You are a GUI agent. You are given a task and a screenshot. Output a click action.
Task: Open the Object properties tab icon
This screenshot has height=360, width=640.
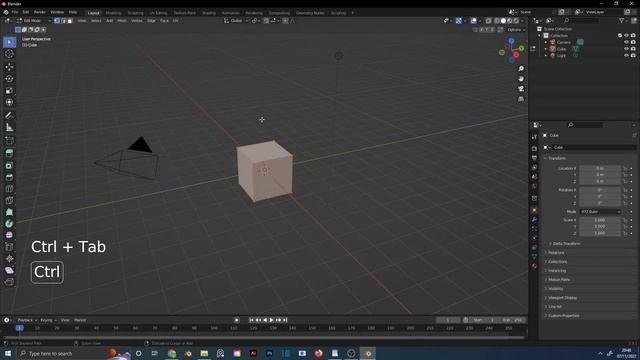(x=534, y=211)
